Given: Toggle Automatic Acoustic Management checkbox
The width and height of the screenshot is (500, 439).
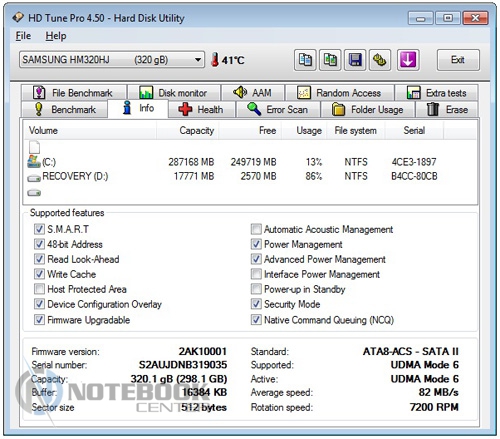Looking at the screenshot, I should click(256, 229).
